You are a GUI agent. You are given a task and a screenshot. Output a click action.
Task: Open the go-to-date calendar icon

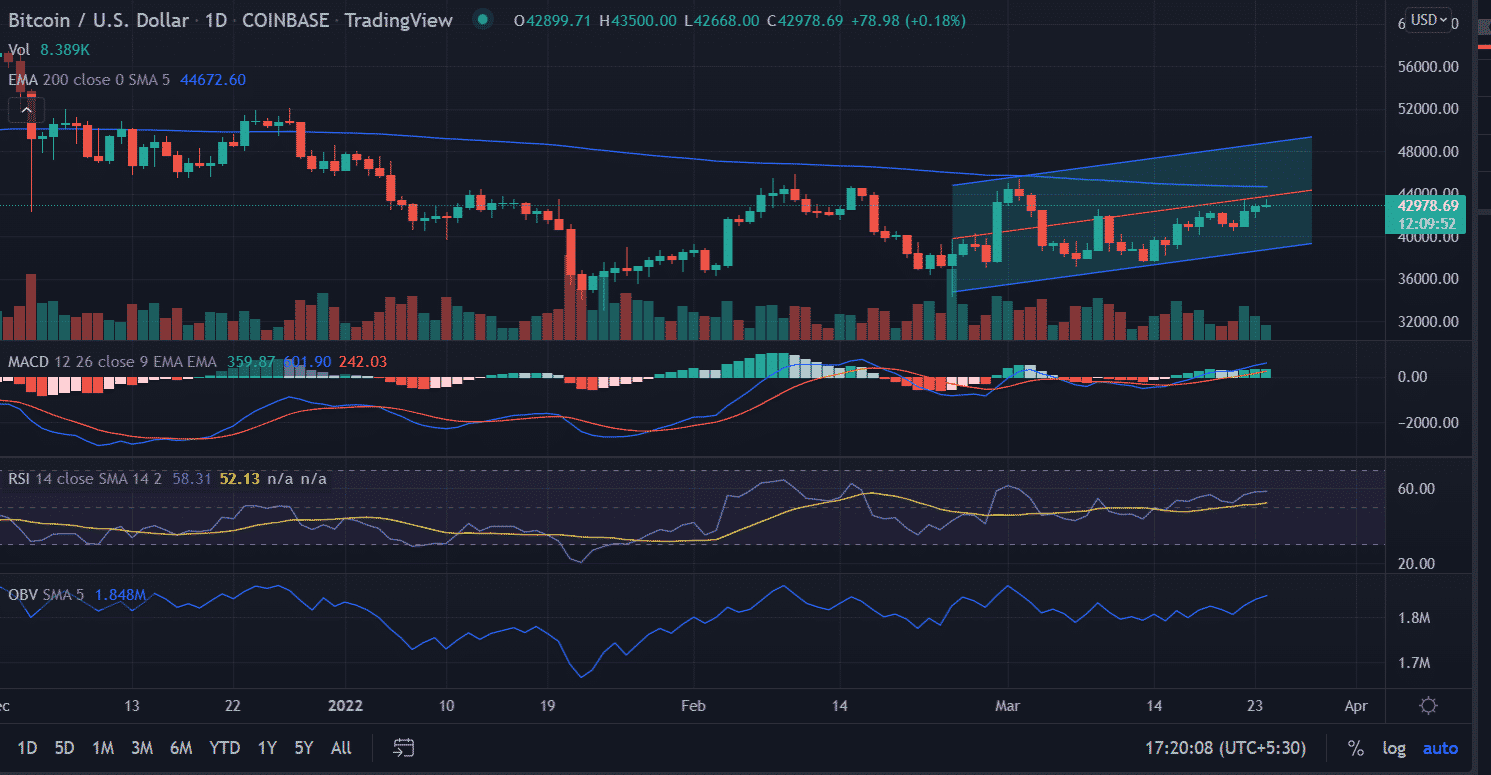[x=404, y=748]
